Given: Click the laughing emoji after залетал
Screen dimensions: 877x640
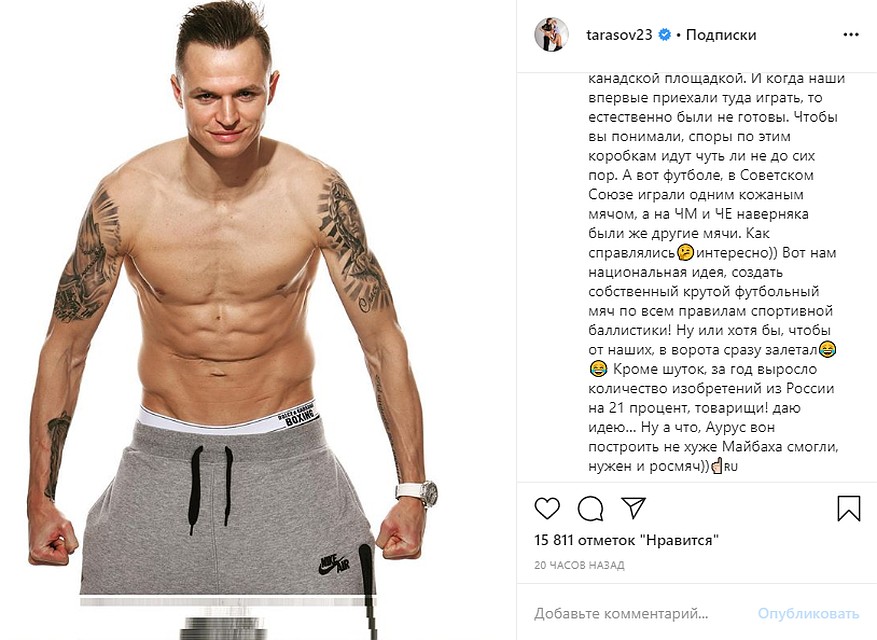Looking at the screenshot, I should pyautogui.click(x=827, y=350).
